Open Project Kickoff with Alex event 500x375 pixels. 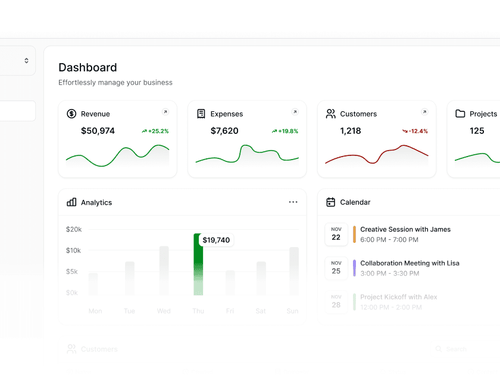coord(399,297)
